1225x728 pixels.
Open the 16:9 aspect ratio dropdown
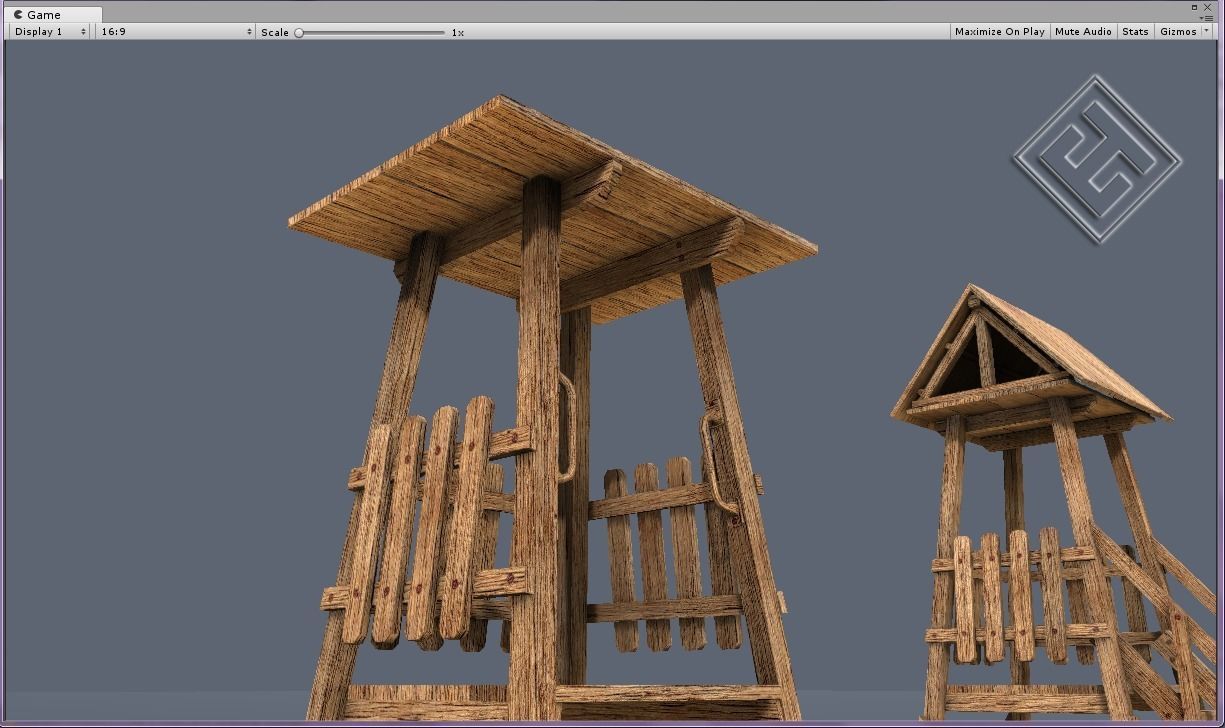coord(176,32)
